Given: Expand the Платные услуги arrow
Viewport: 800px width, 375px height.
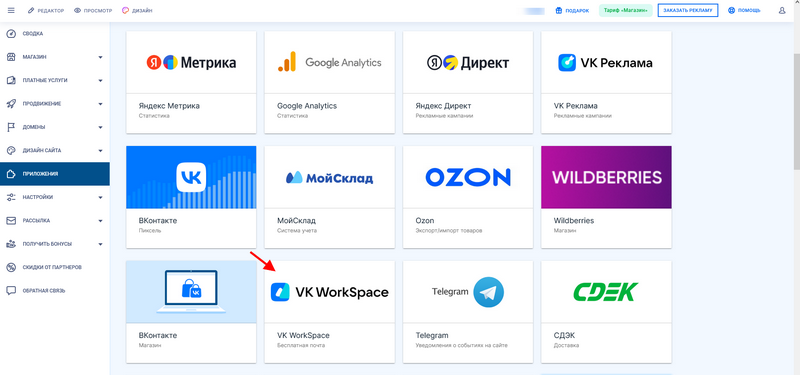Looking at the screenshot, I should 101,81.
